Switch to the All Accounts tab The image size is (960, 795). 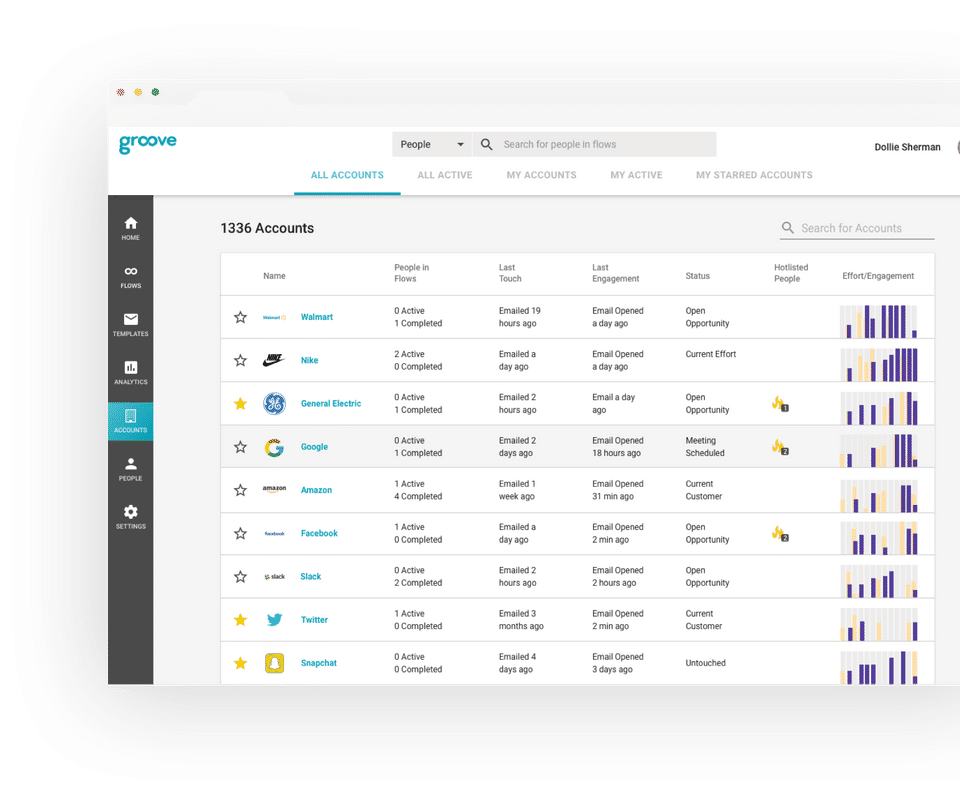[347, 175]
